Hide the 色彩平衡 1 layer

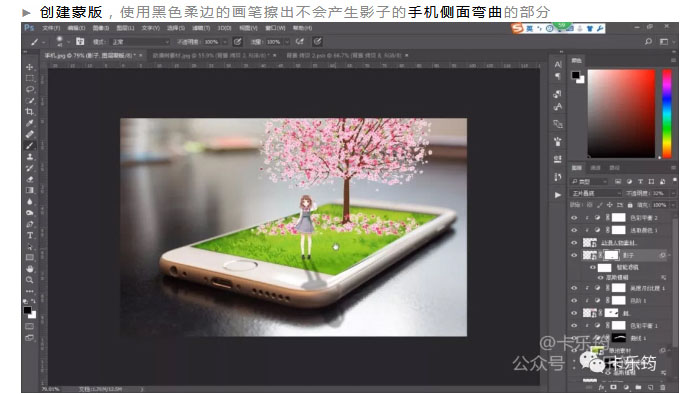574,325
